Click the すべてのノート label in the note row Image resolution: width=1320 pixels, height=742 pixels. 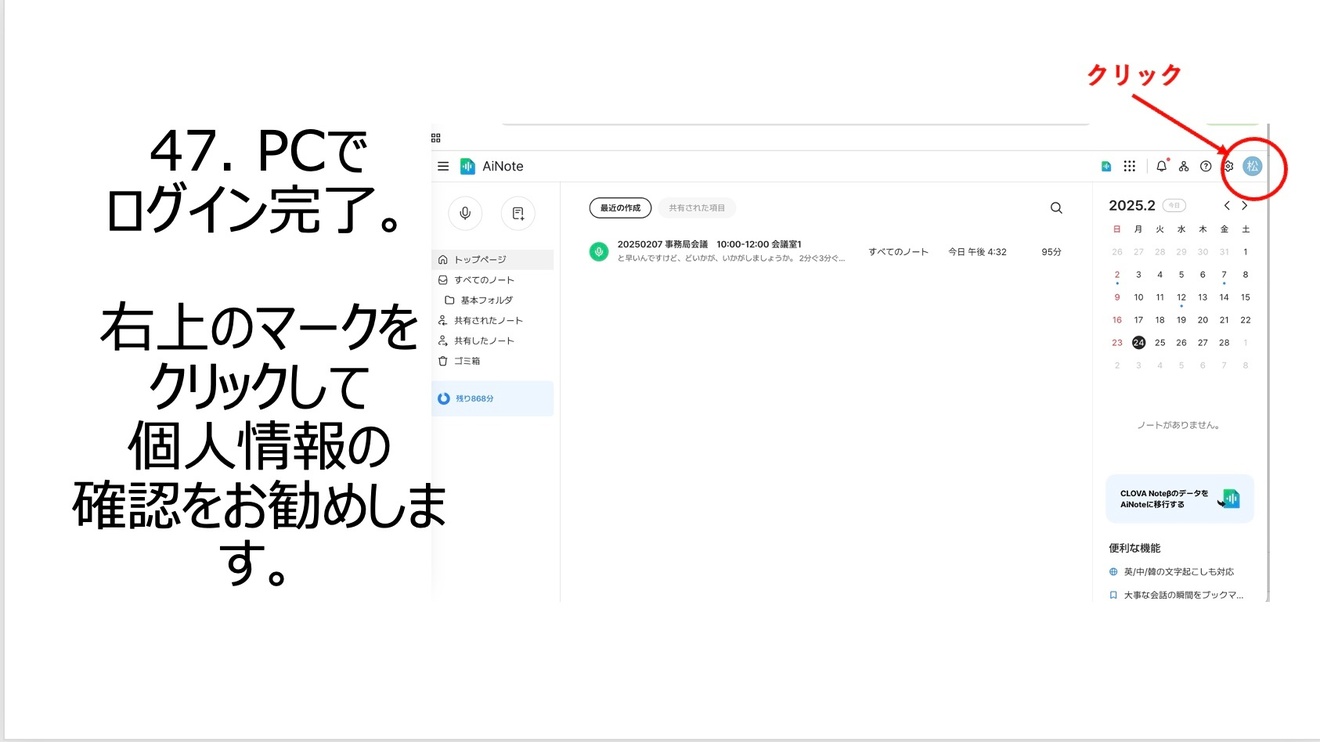pos(899,252)
